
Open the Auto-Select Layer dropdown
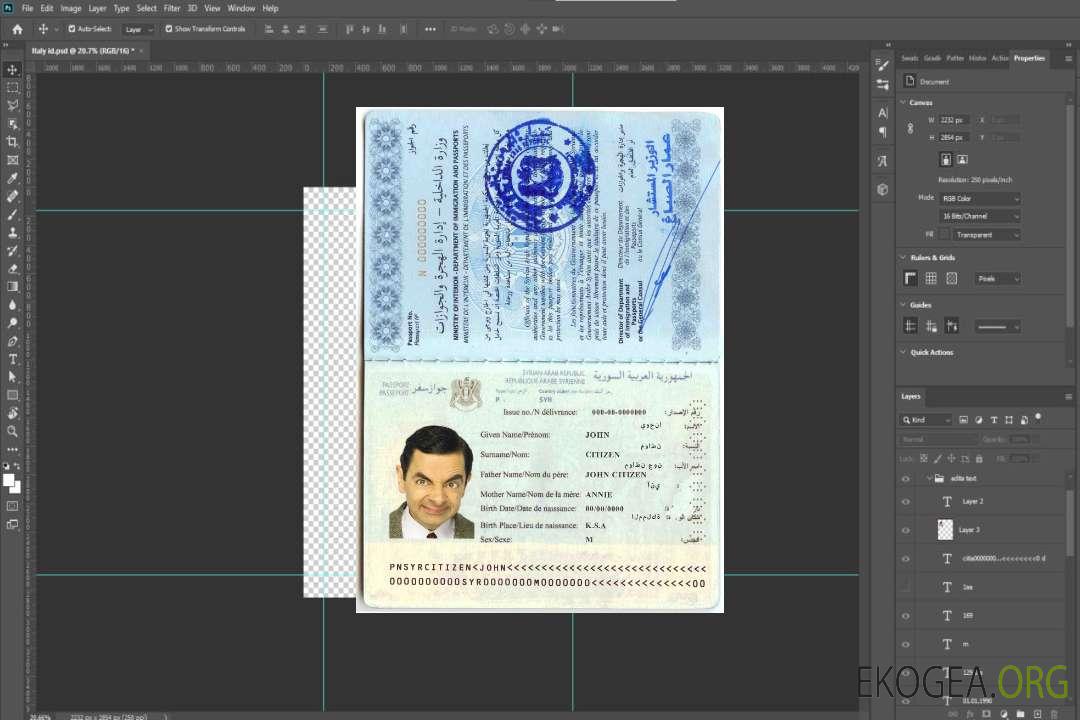pos(138,30)
